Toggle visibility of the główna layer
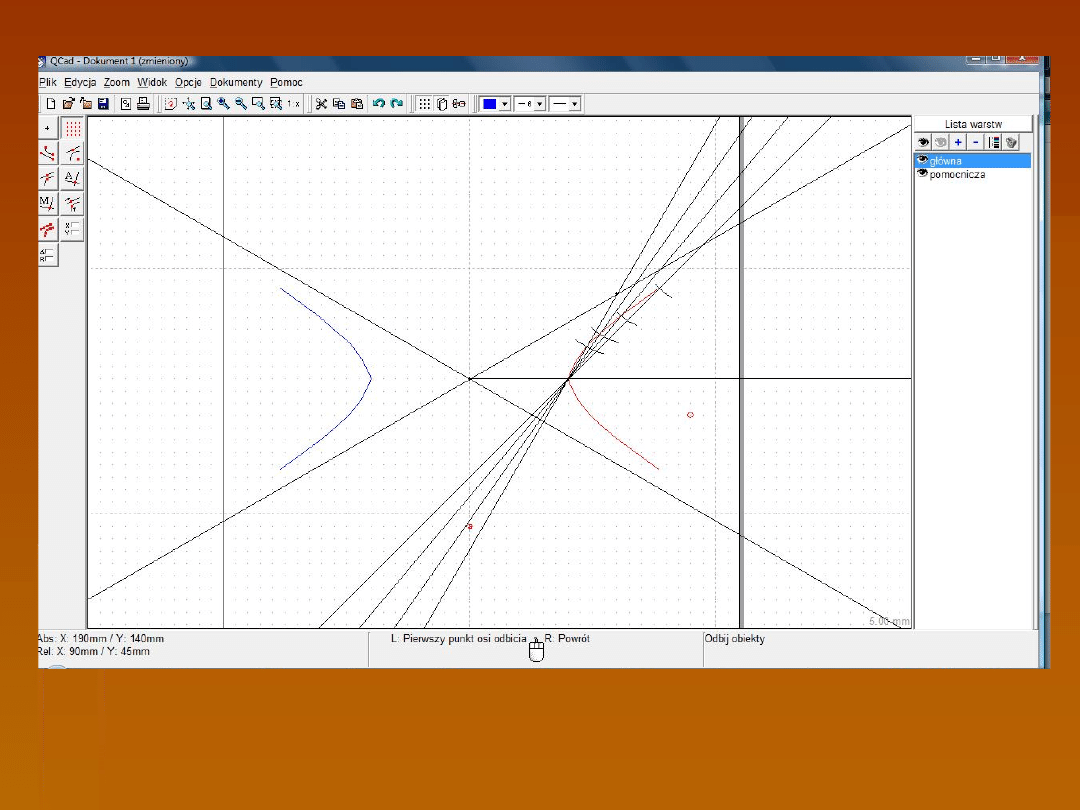Viewport: 1080px width, 810px height. (x=922, y=160)
